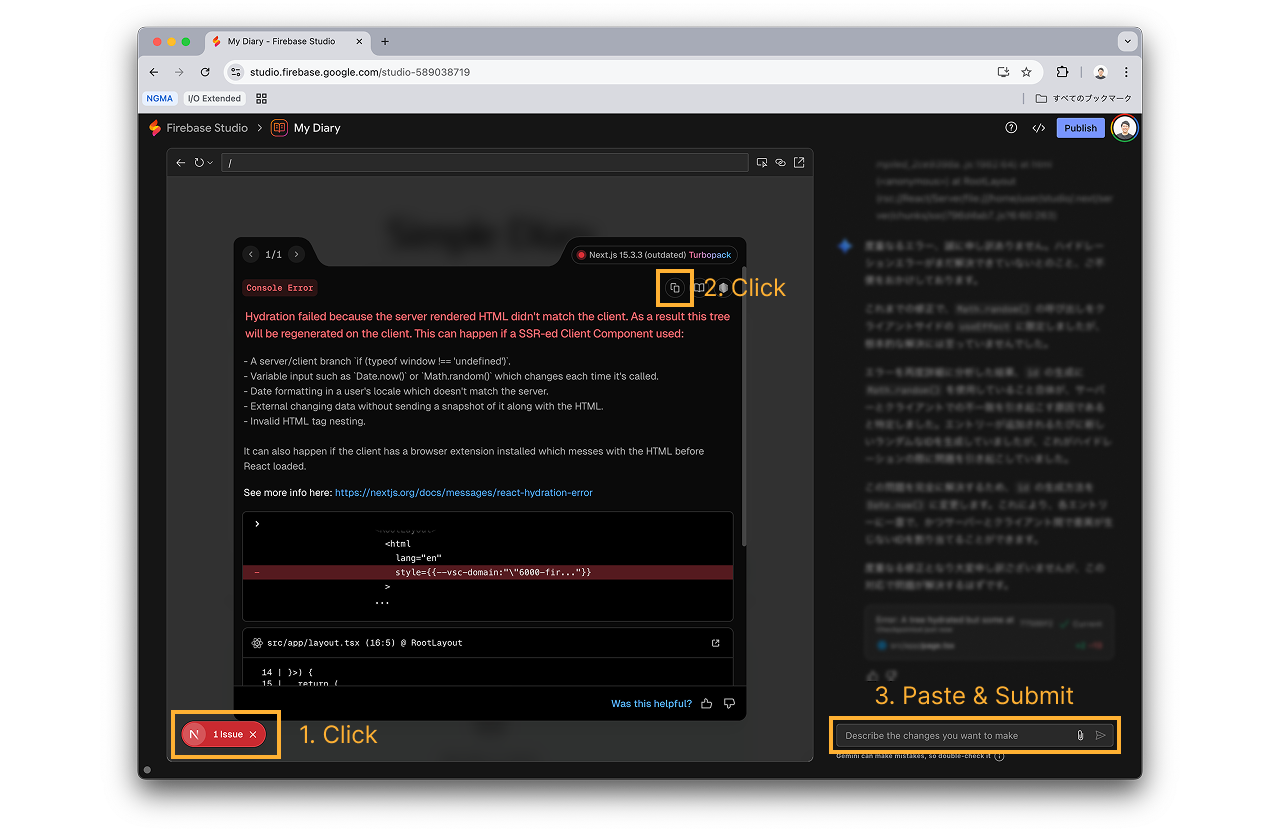Click the Describe the changes input field
This screenshot has height=832, width=1280.
tap(950, 734)
